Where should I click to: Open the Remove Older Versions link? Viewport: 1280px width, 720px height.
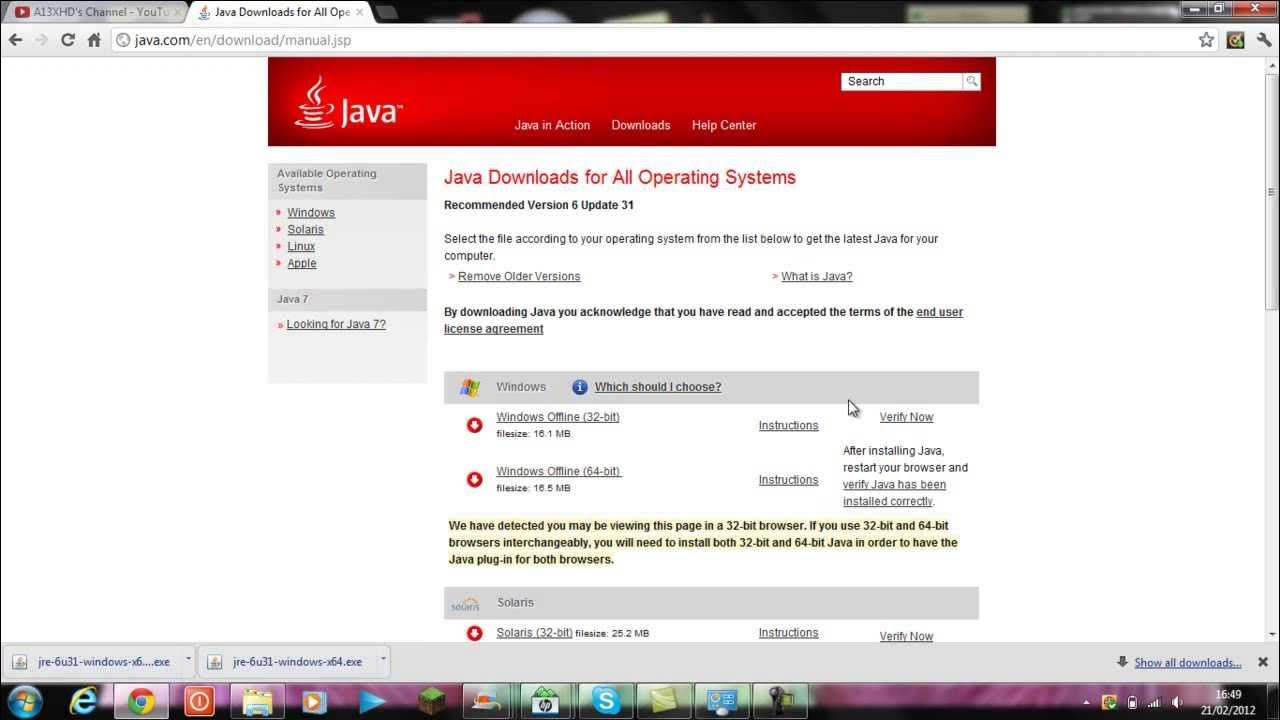519,276
